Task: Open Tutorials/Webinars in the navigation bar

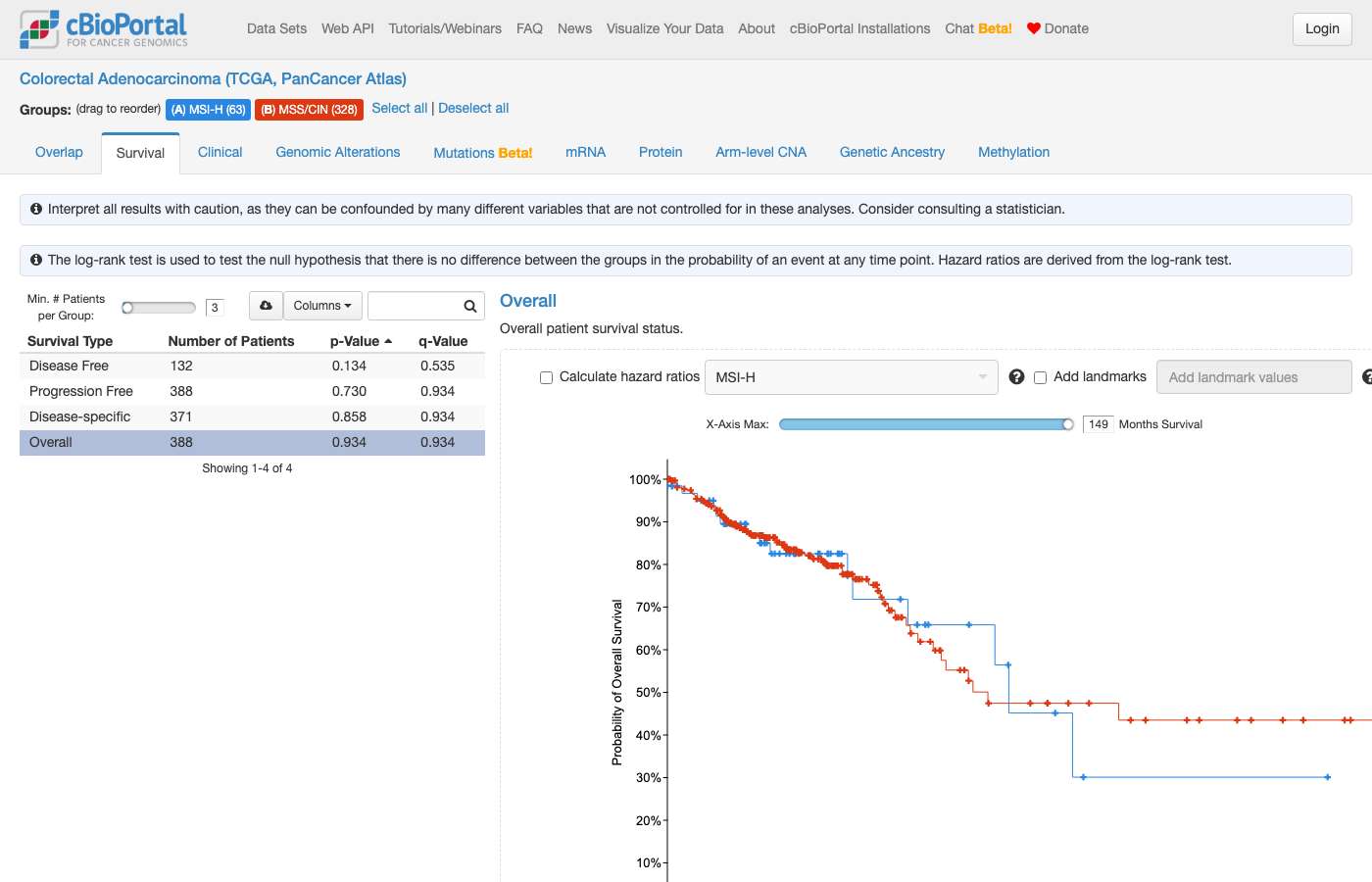Action: click(x=445, y=28)
